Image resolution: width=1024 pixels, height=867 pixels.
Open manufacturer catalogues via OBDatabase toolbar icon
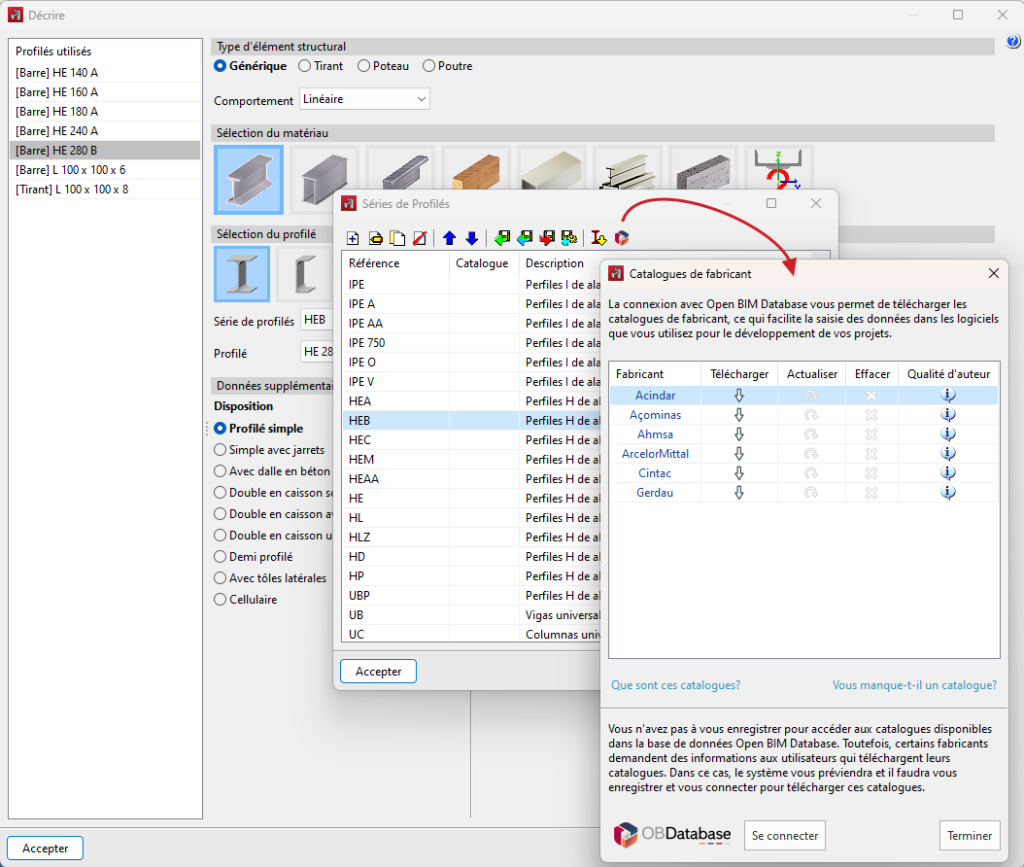pyautogui.click(x=621, y=238)
